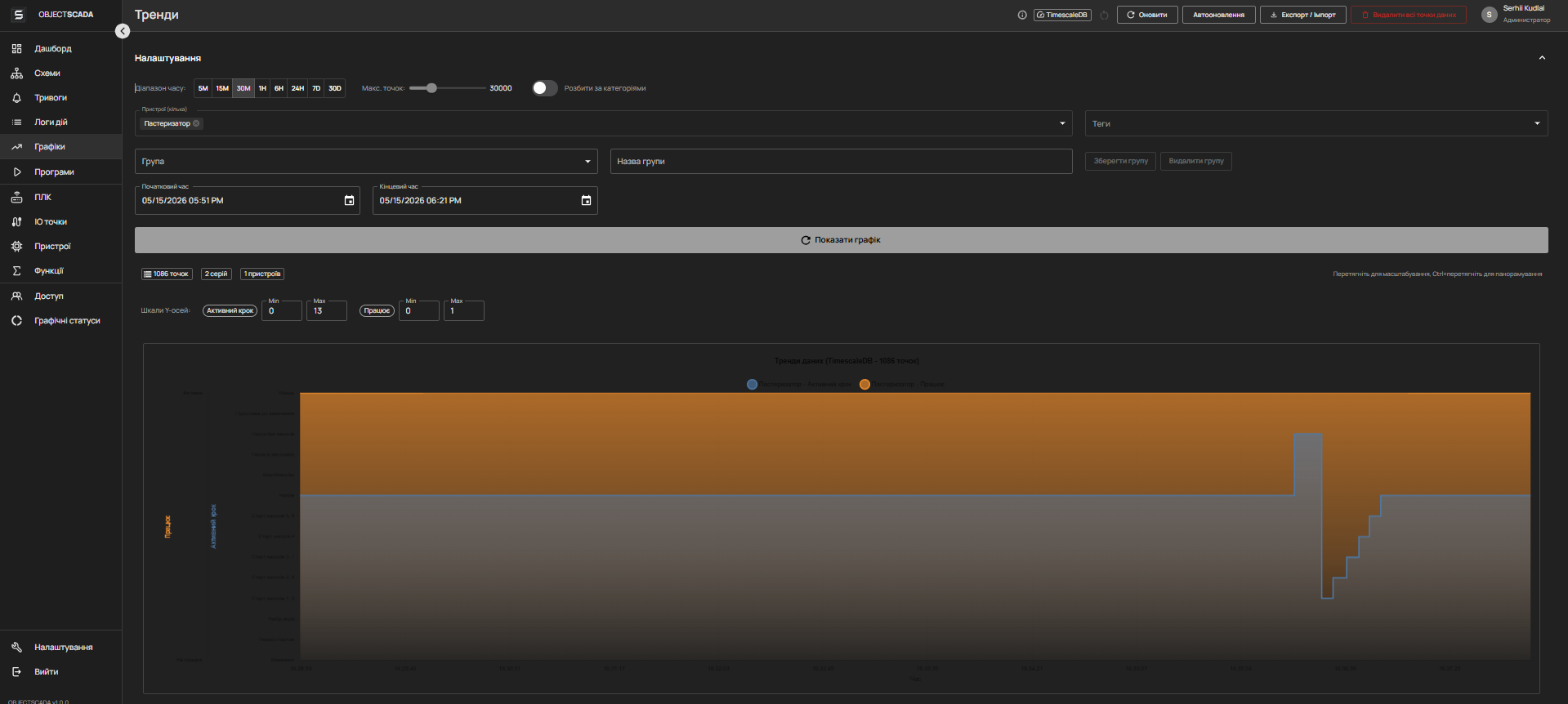Viewport: 1568px width, 704px height.
Task: Click the Оновити button
Action: click(x=1147, y=15)
